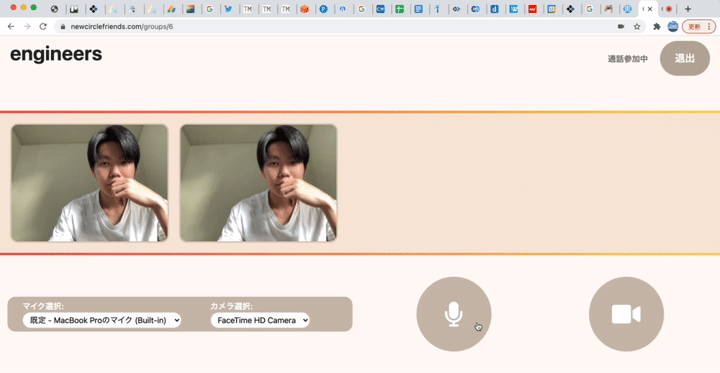Switch to the solid red icon tab
The image size is (720, 373).
[x=533, y=9]
